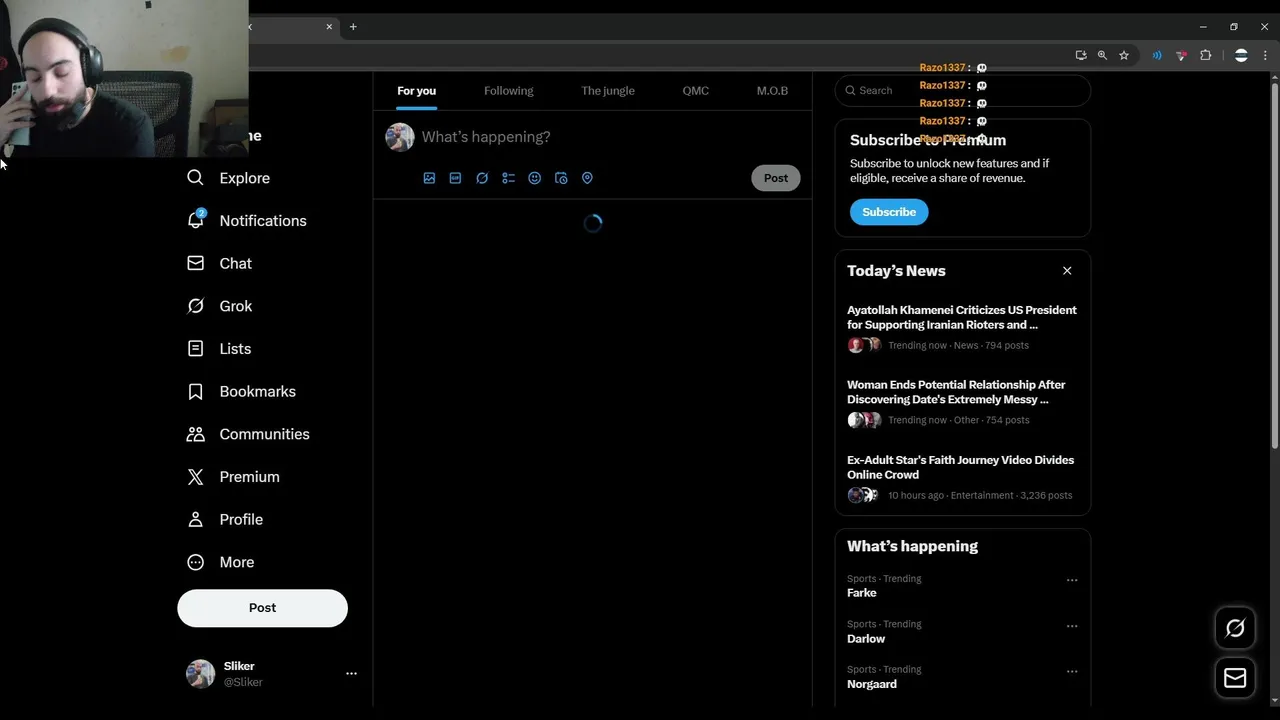1280x720 pixels.
Task: Click the red-badged extension icon
Action: (x=1181, y=55)
